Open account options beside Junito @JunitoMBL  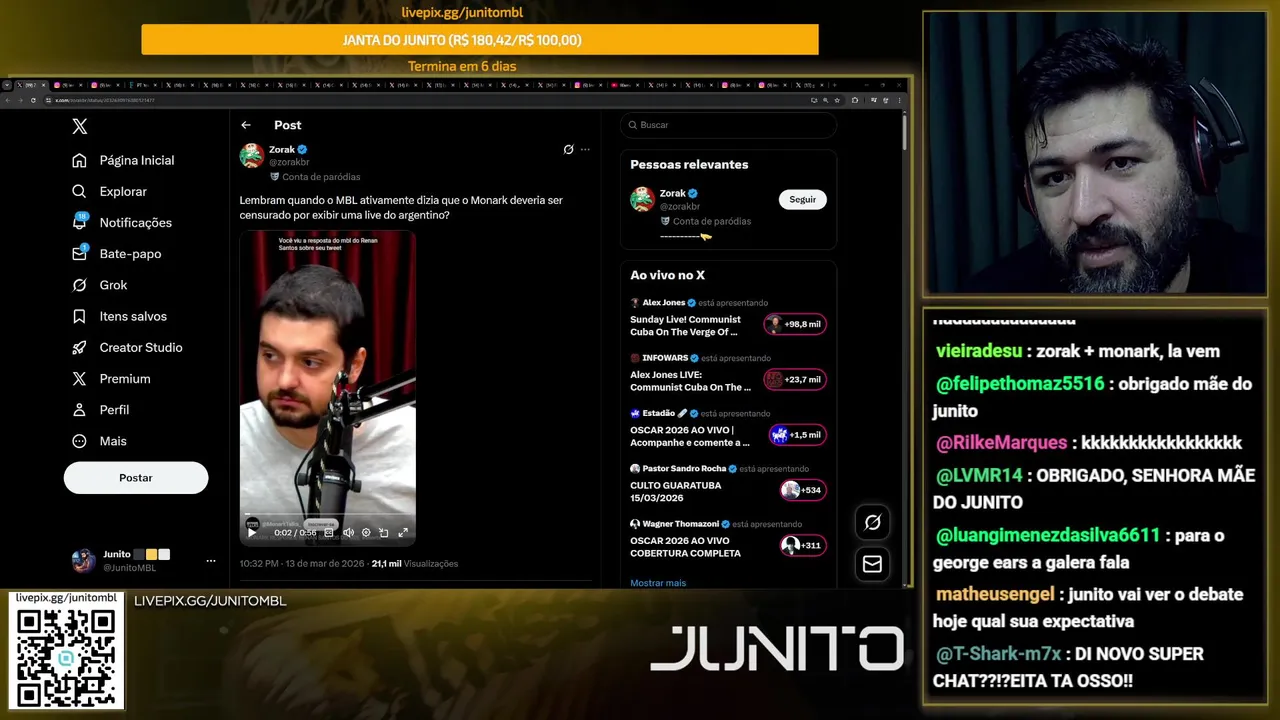click(x=211, y=561)
